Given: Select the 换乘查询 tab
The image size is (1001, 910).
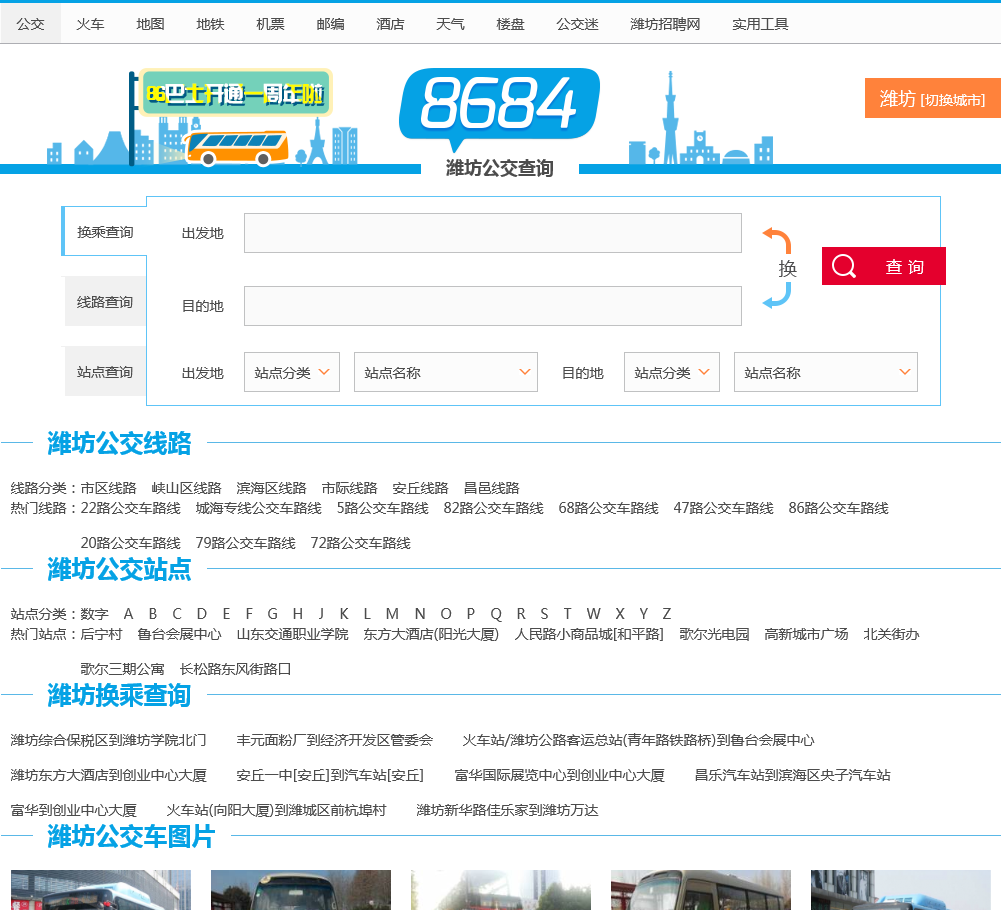Looking at the screenshot, I should 105,232.
